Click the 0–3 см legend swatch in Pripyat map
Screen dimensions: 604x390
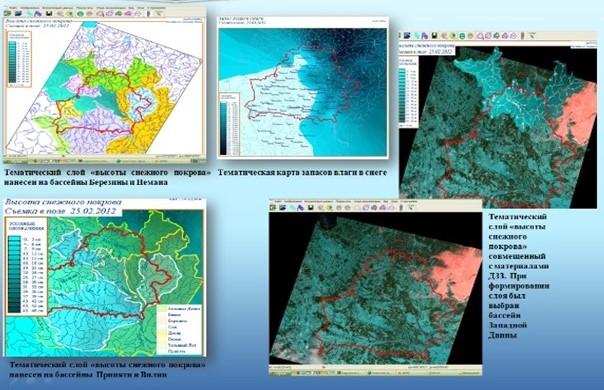coord(14,239)
